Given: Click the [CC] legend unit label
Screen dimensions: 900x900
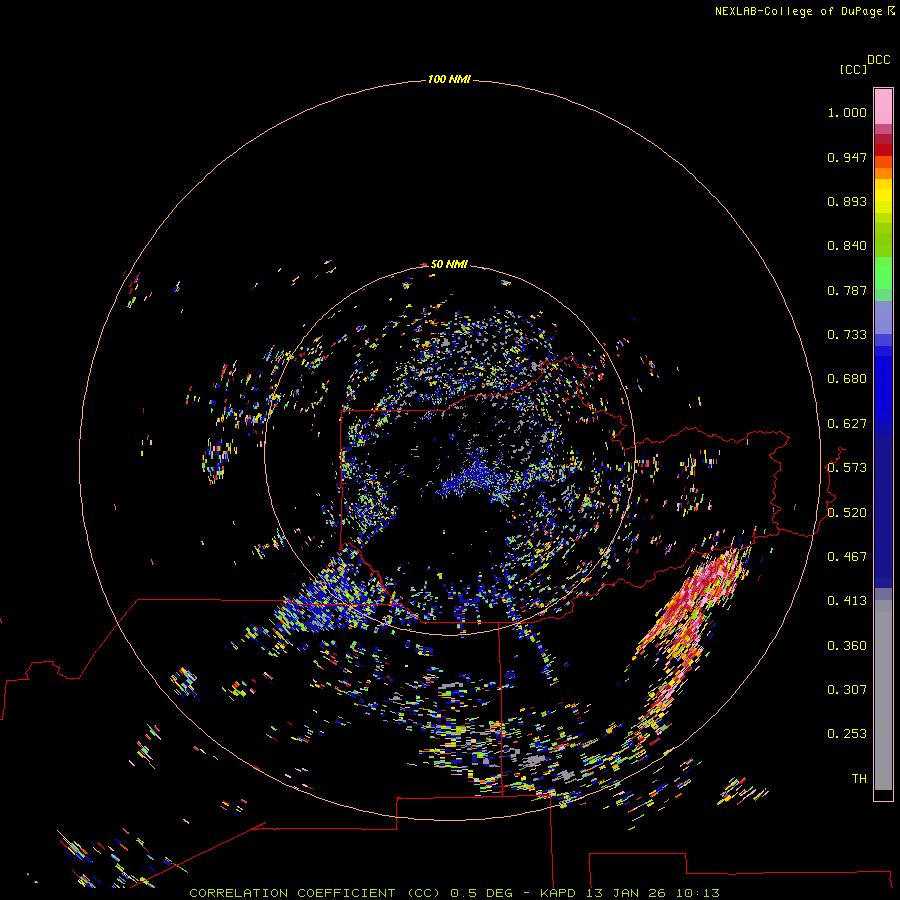Looking at the screenshot, I should (853, 69).
